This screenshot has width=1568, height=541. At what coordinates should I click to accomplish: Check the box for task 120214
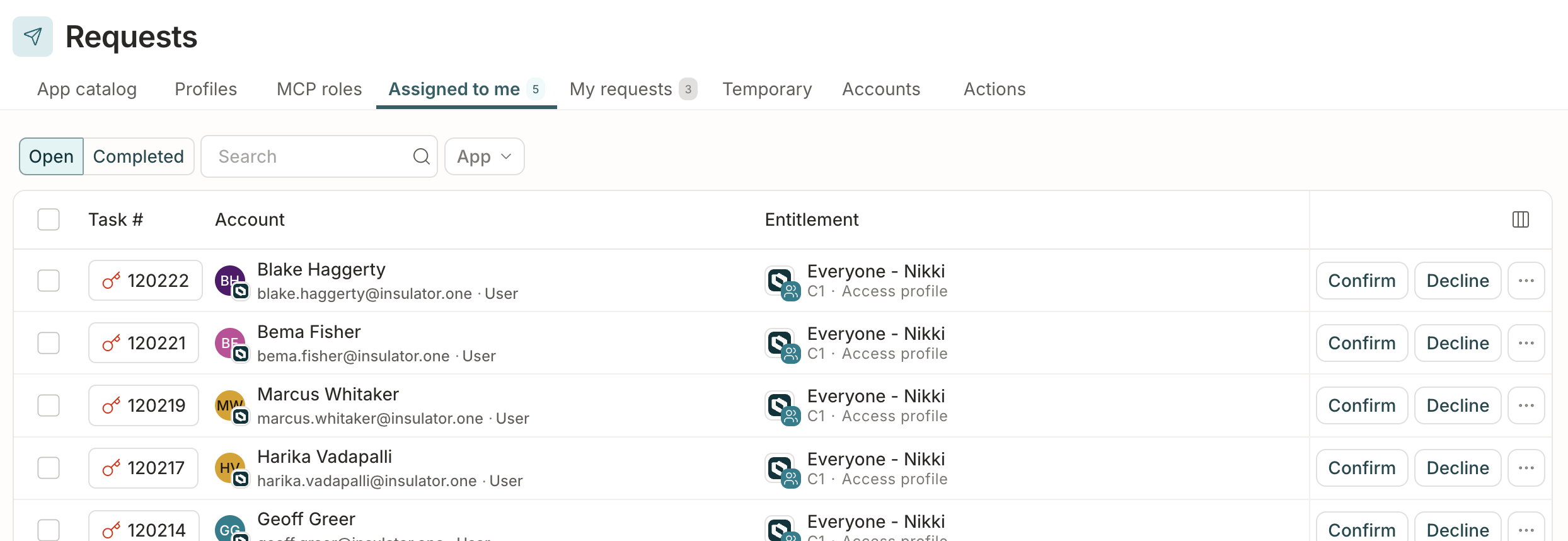(x=49, y=530)
